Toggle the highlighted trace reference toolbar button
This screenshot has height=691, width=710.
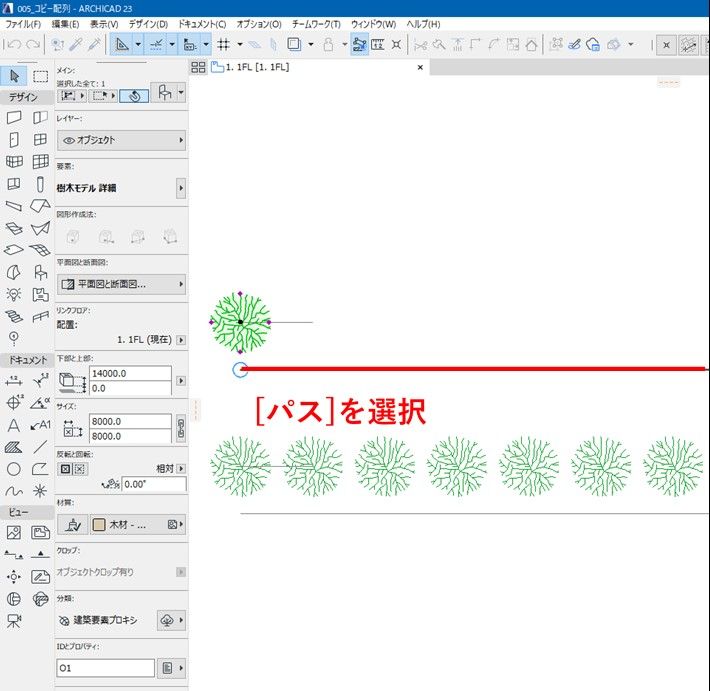point(360,44)
